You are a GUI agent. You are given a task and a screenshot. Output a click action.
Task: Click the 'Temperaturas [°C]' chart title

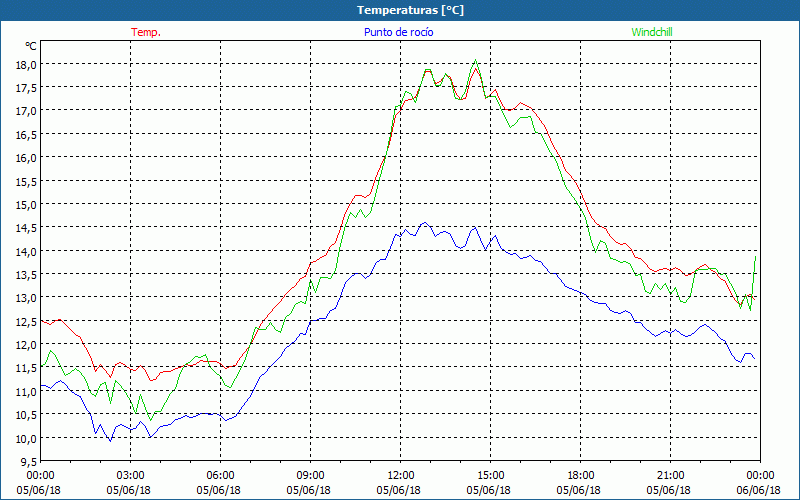click(x=410, y=10)
